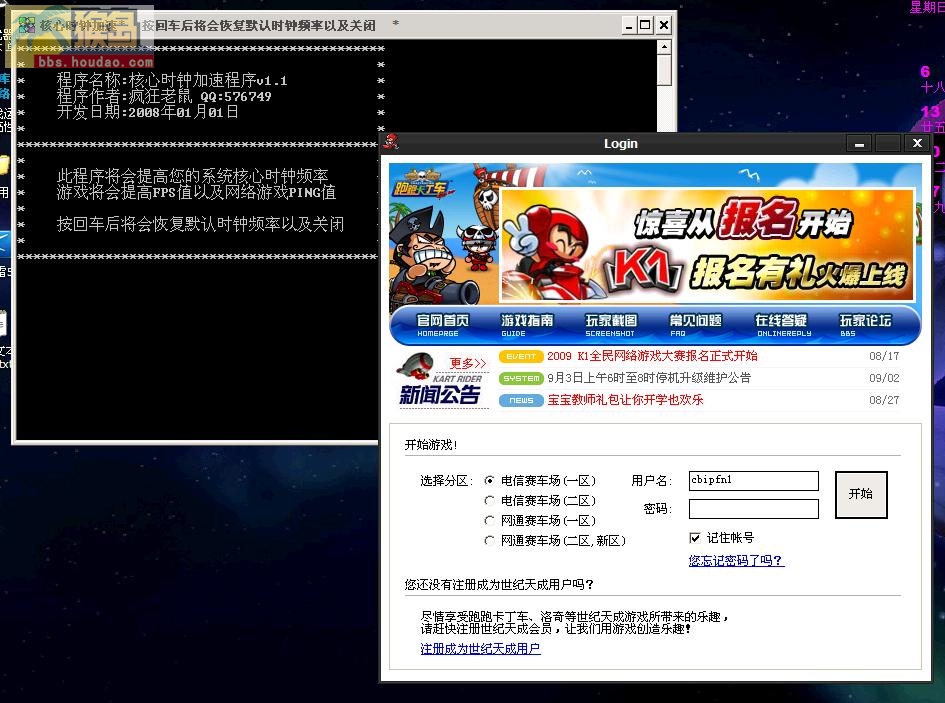Viewport: 945px width, 703px height.
Task: Start the game with 开始 button
Action: pyautogui.click(x=861, y=494)
